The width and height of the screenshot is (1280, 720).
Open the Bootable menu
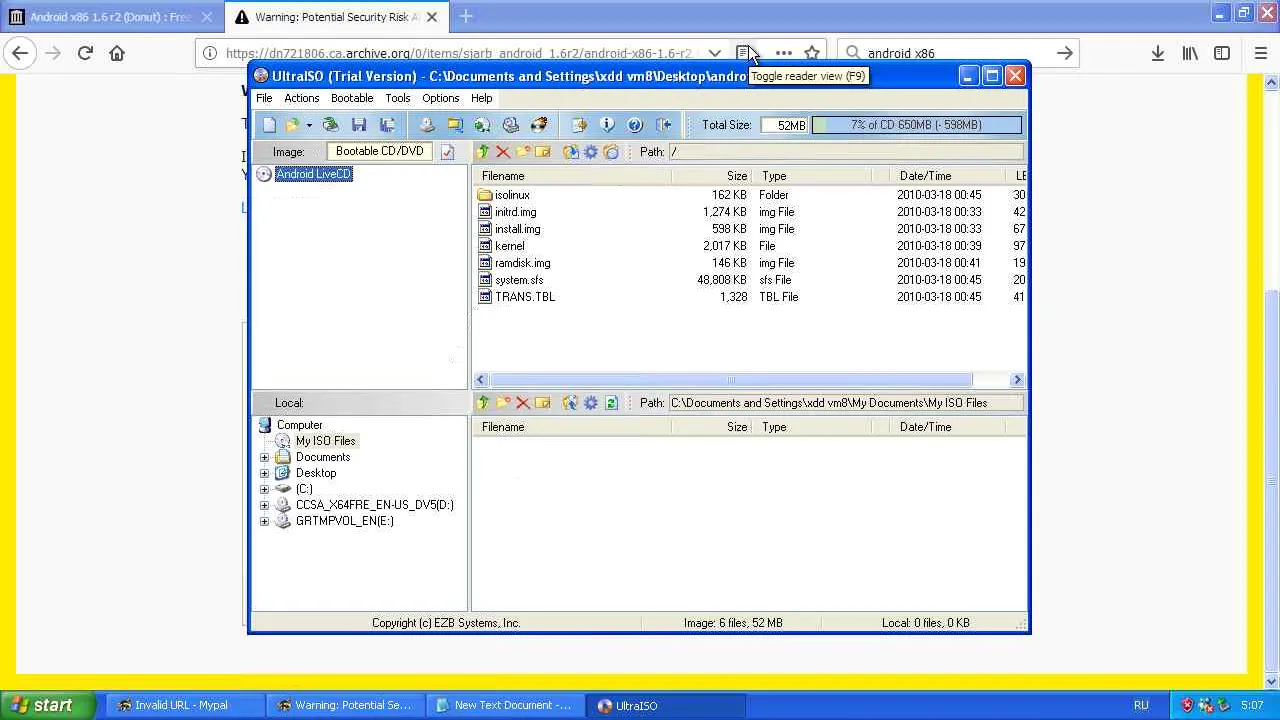(x=352, y=98)
